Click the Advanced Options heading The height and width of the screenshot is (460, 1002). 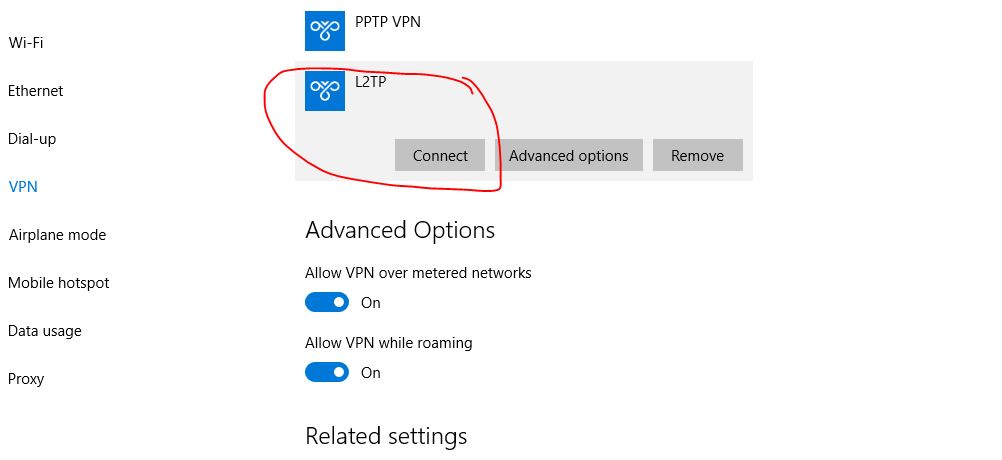coord(400,230)
